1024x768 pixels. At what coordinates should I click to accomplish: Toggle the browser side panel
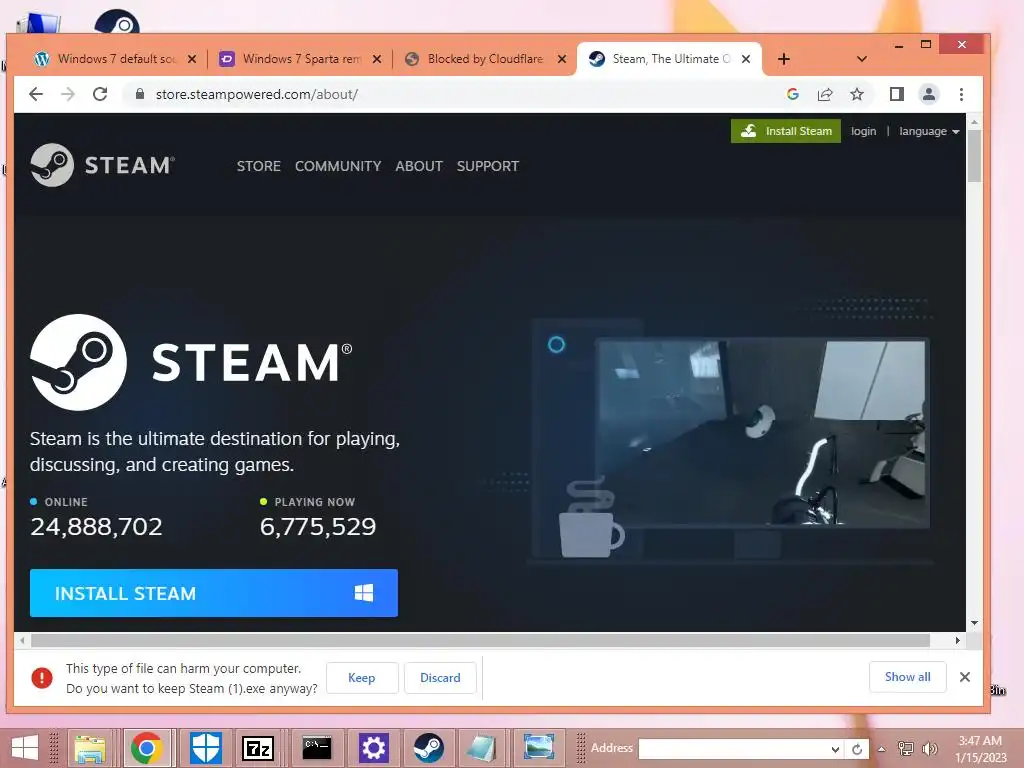[897, 94]
